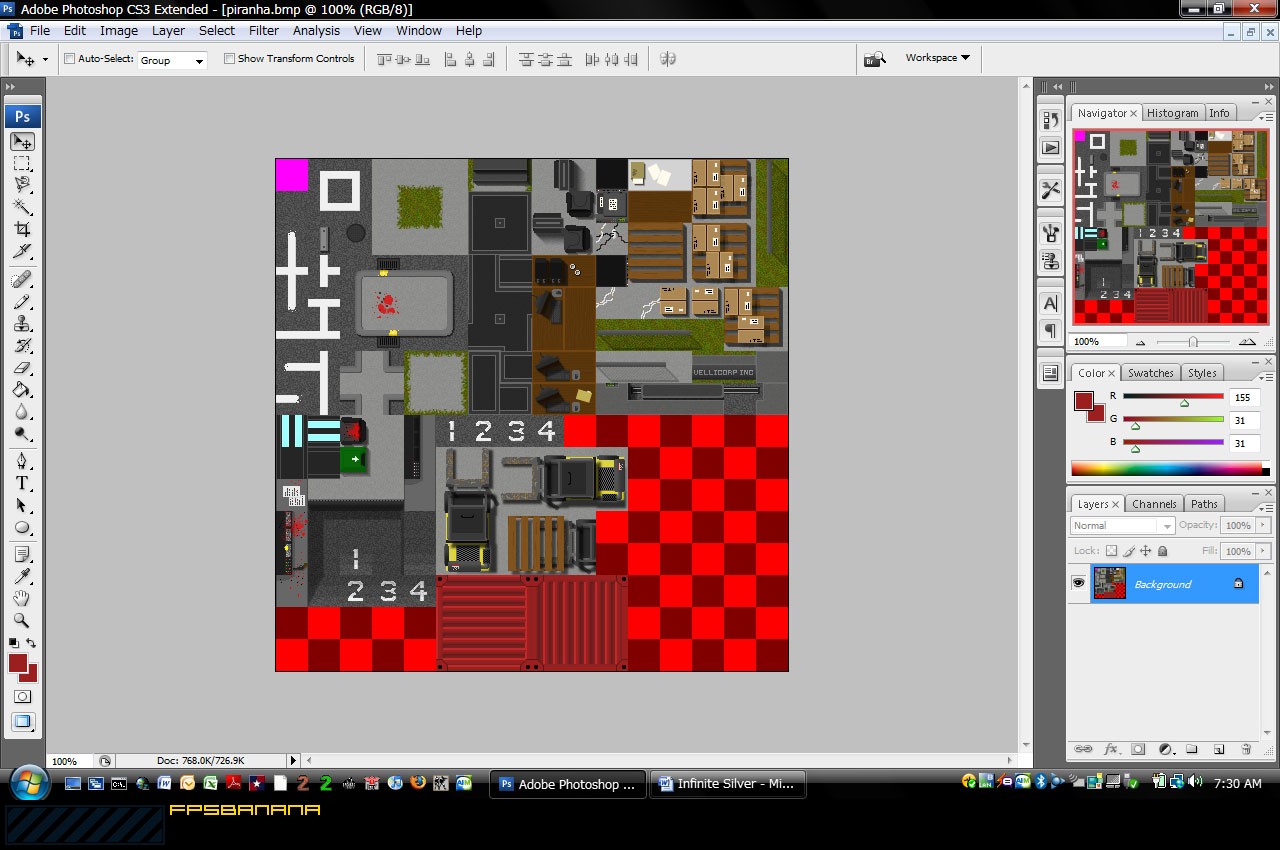Screen dimensions: 1280x850
Task: Swap foreground and background colors
Action: pos(31,643)
